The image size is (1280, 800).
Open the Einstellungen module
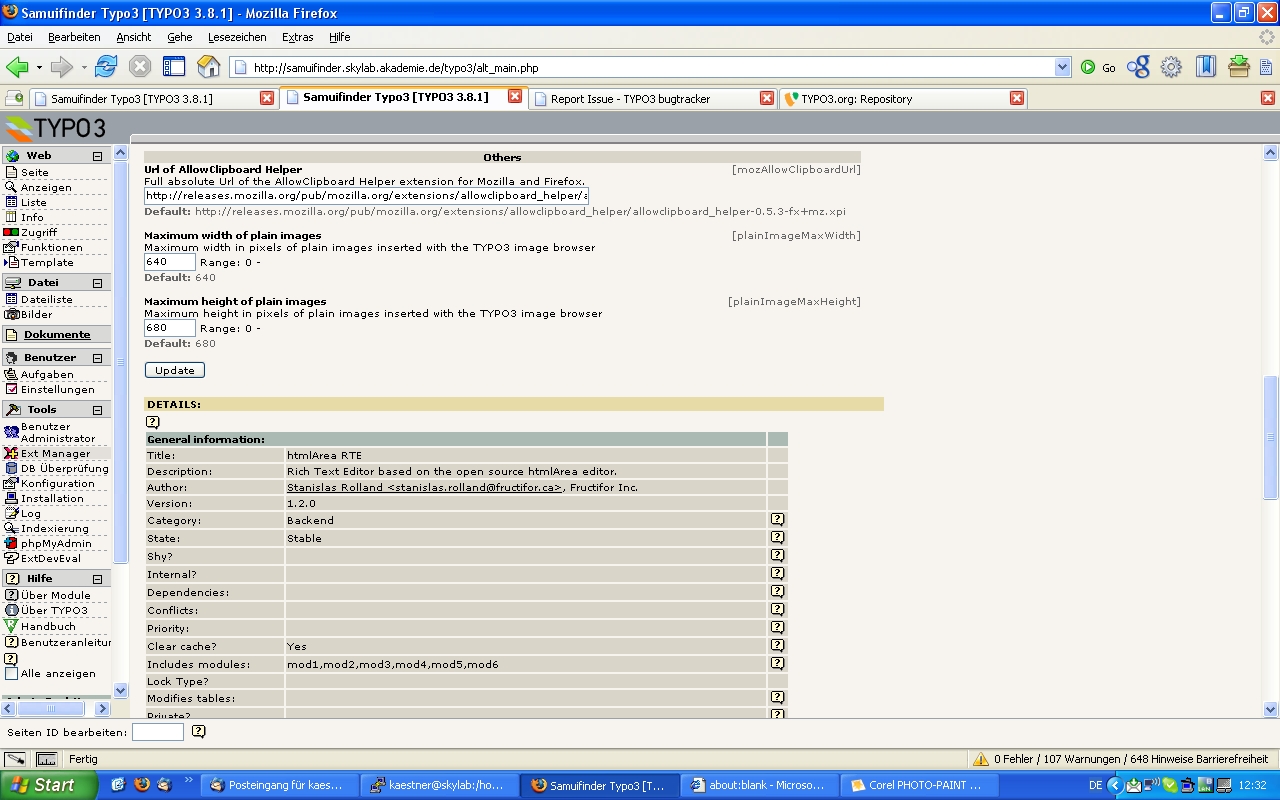click(x=57, y=389)
